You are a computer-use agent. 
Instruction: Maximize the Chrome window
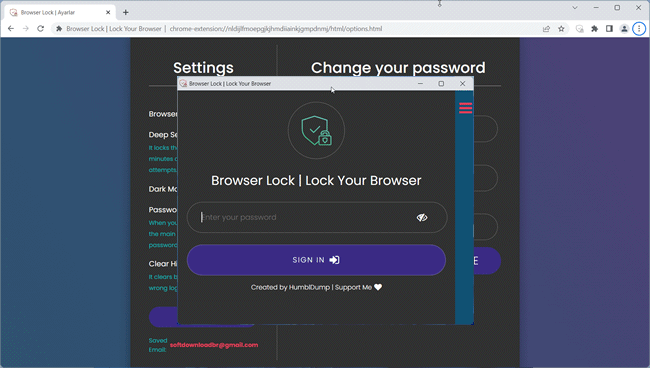[617, 7]
